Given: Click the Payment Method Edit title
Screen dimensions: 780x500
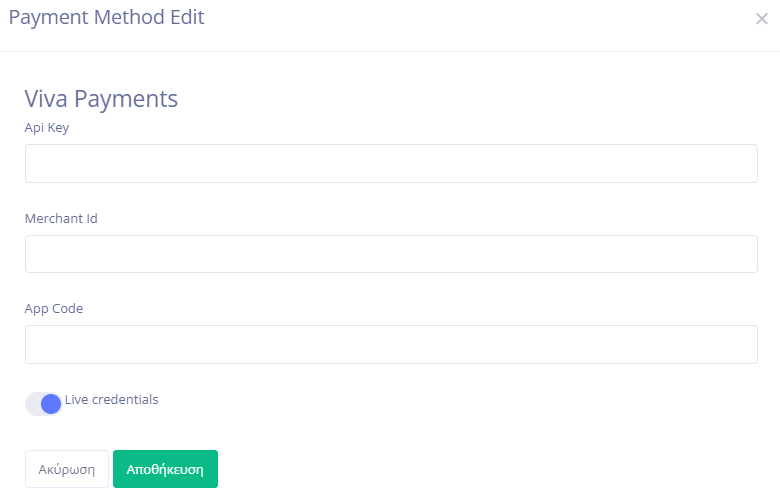Looking at the screenshot, I should pyautogui.click(x=106, y=17).
